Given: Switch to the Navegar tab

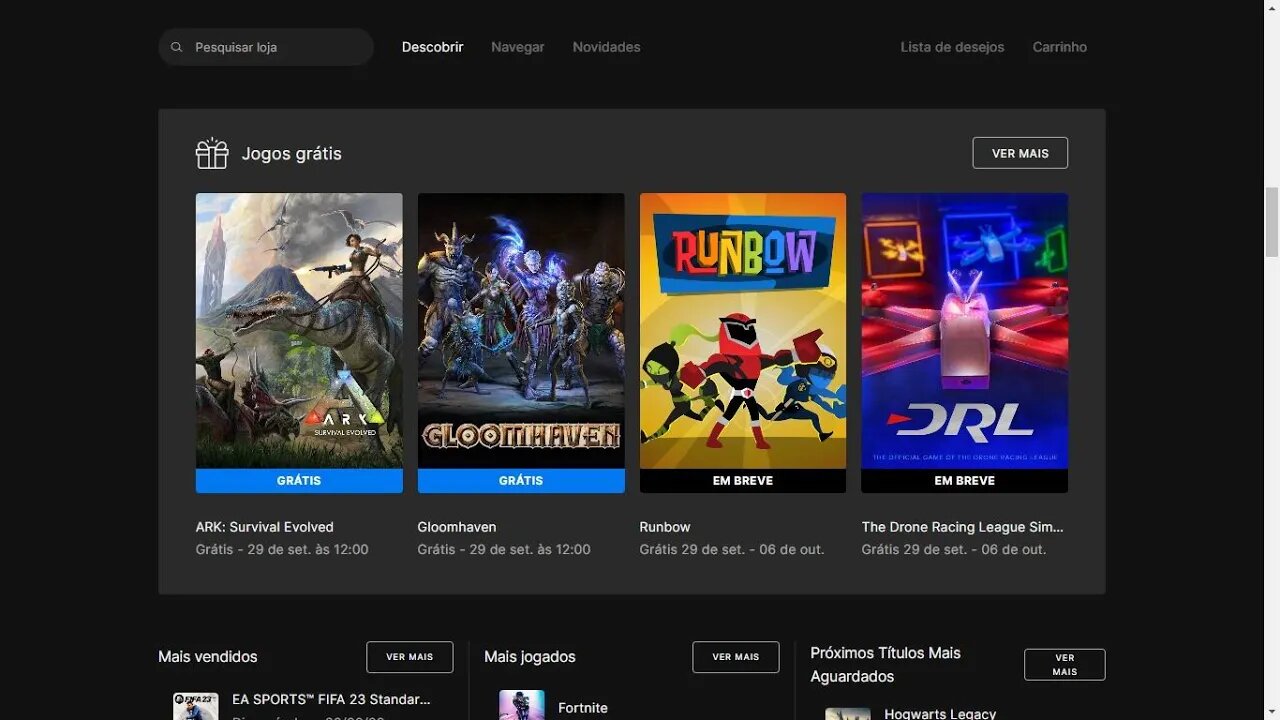Looking at the screenshot, I should click(517, 47).
